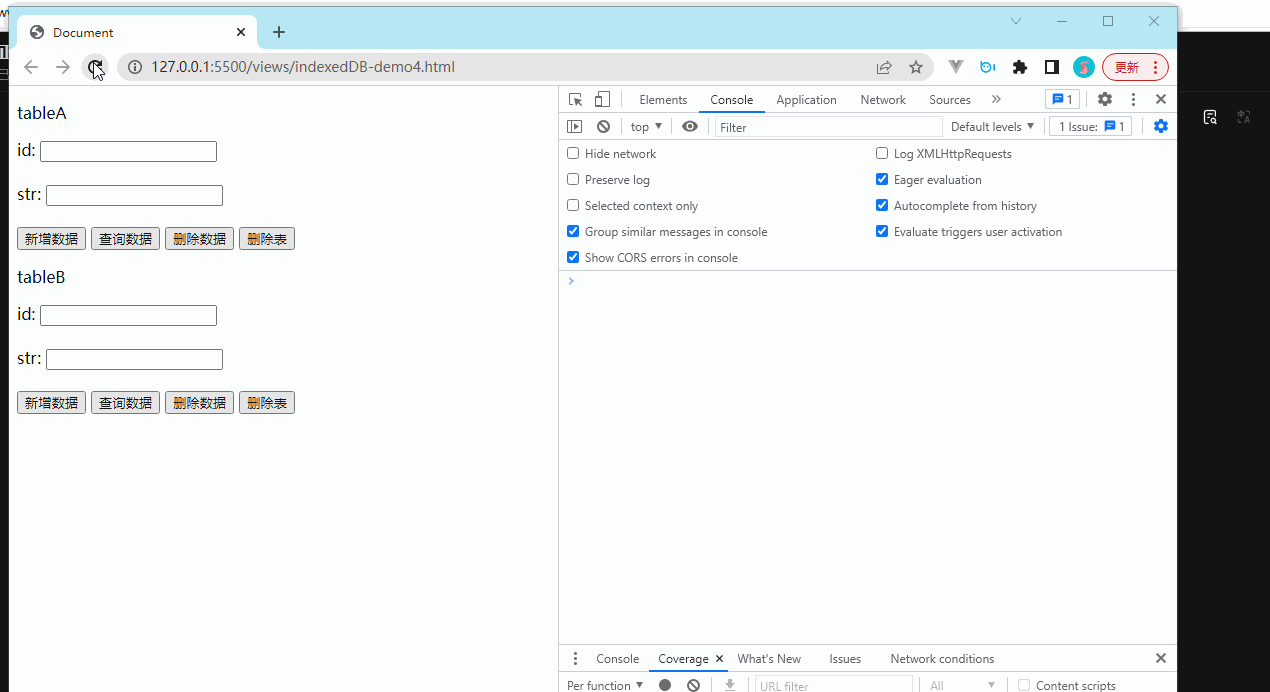
Task: Open the Default levels dropdown
Action: (x=992, y=126)
